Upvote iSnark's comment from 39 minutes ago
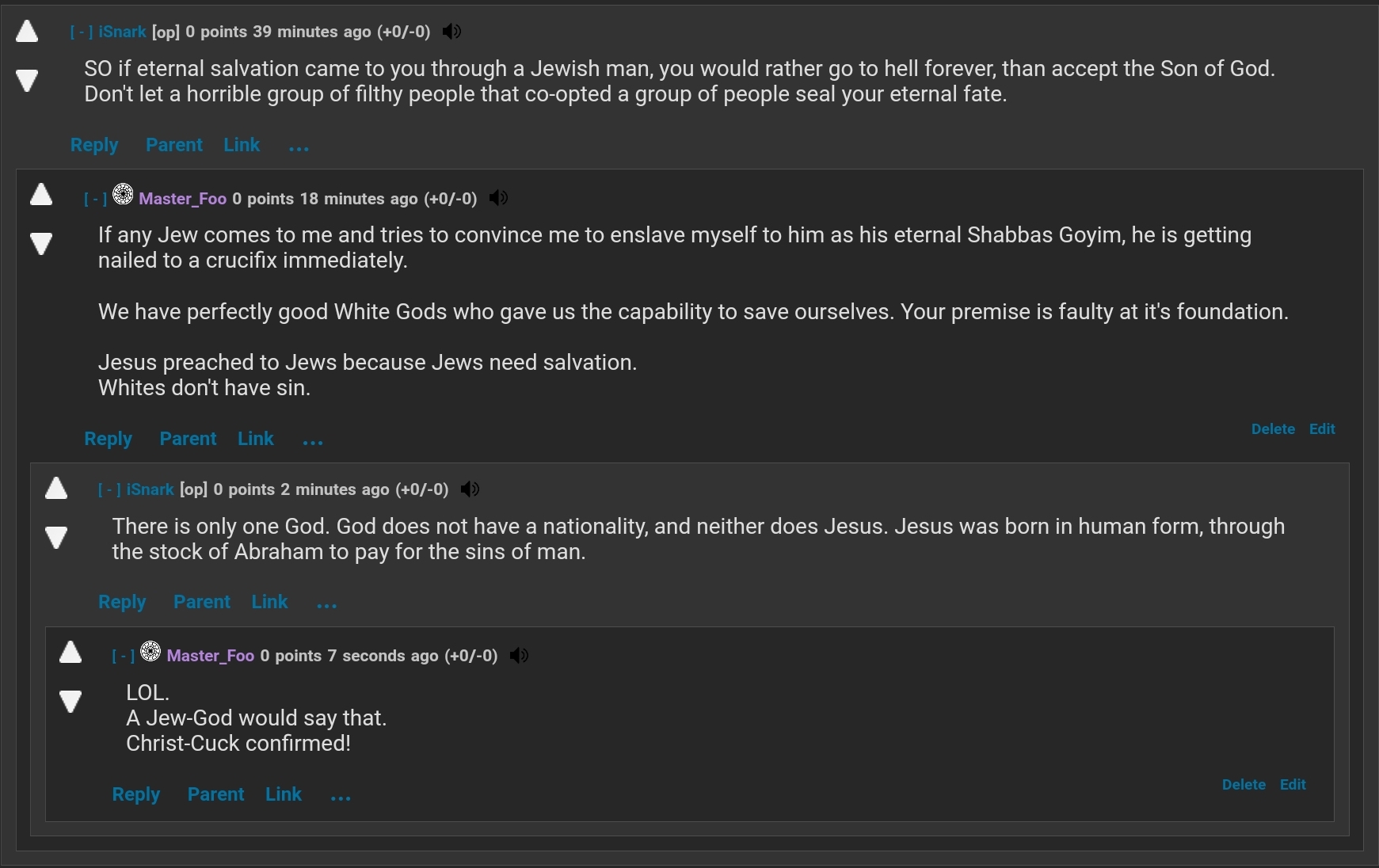 pyautogui.click(x=27, y=32)
